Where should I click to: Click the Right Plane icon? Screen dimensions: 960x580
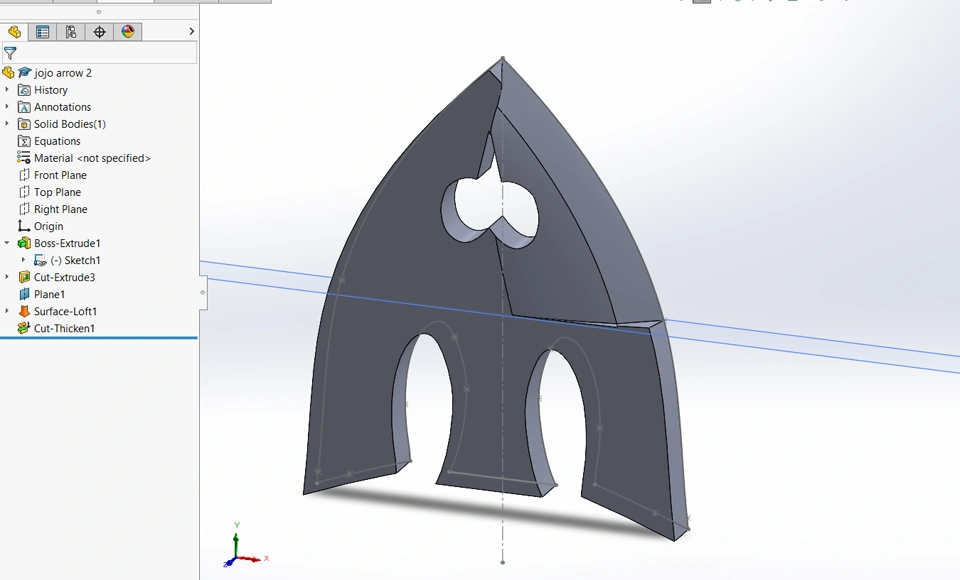[x=24, y=209]
